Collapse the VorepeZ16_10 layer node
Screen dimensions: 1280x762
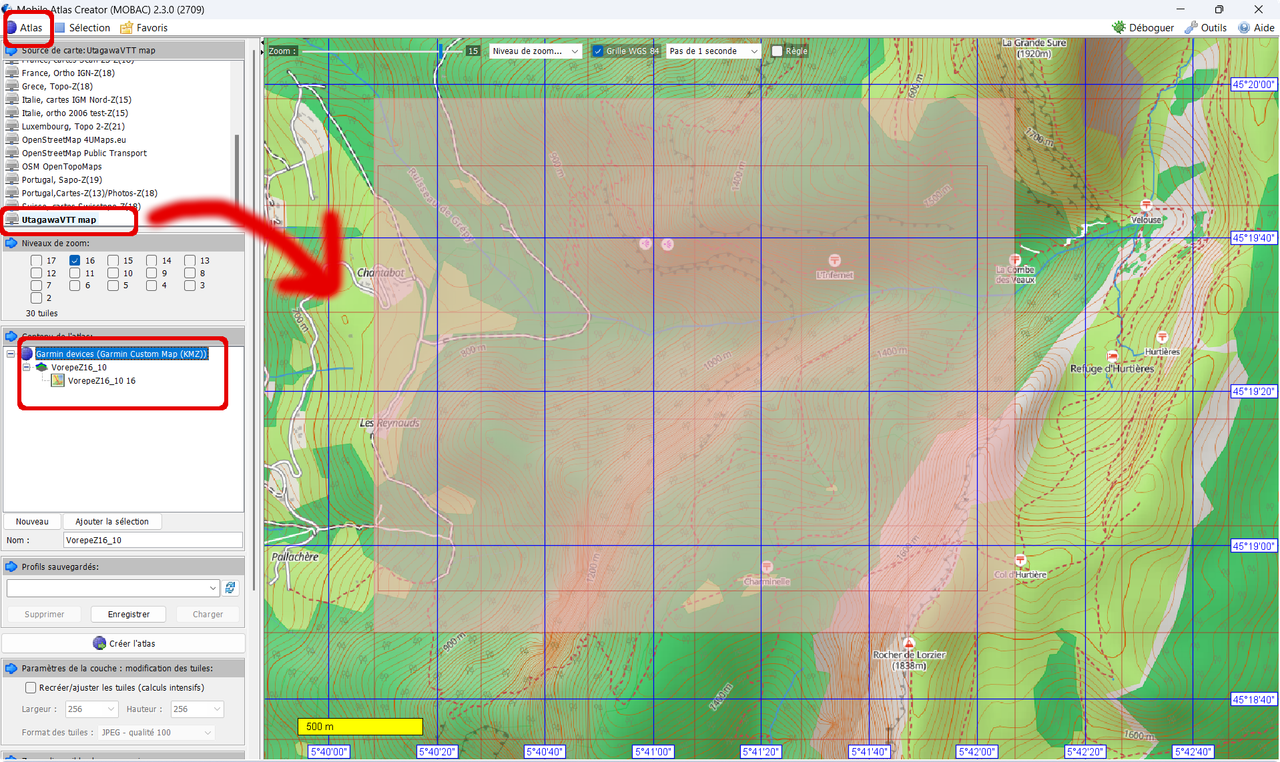coord(26,367)
